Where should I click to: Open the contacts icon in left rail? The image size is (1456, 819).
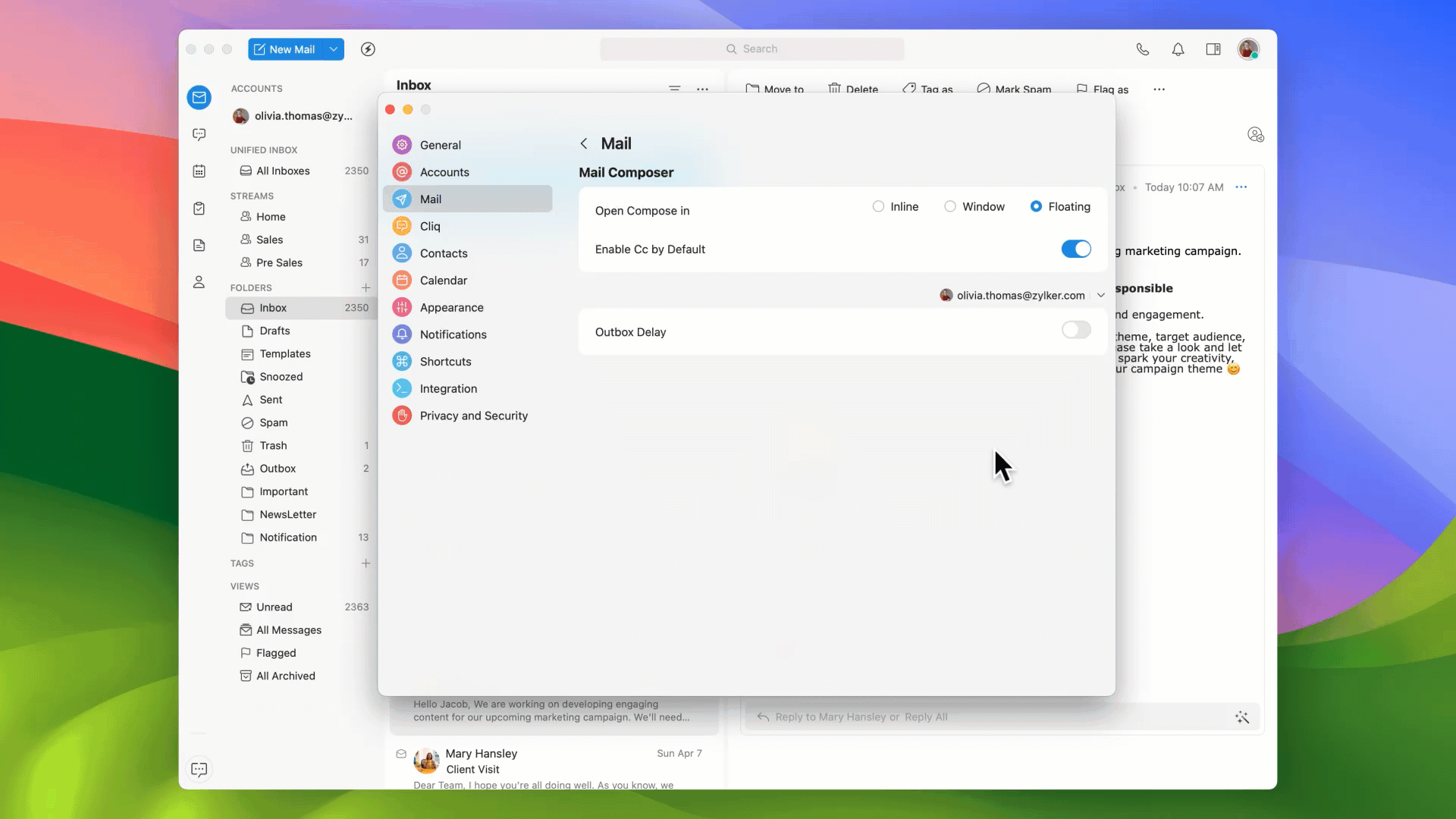point(199,282)
